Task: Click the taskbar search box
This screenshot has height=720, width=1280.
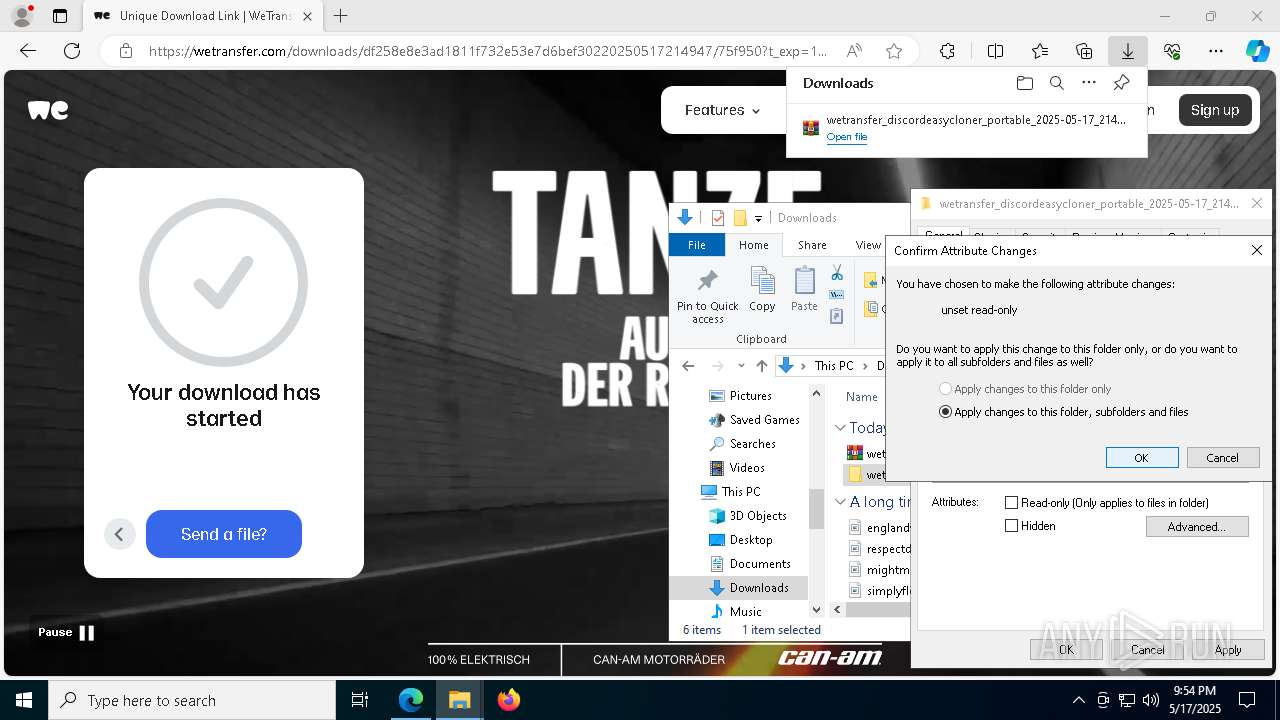Action: pyautogui.click(x=192, y=700)
